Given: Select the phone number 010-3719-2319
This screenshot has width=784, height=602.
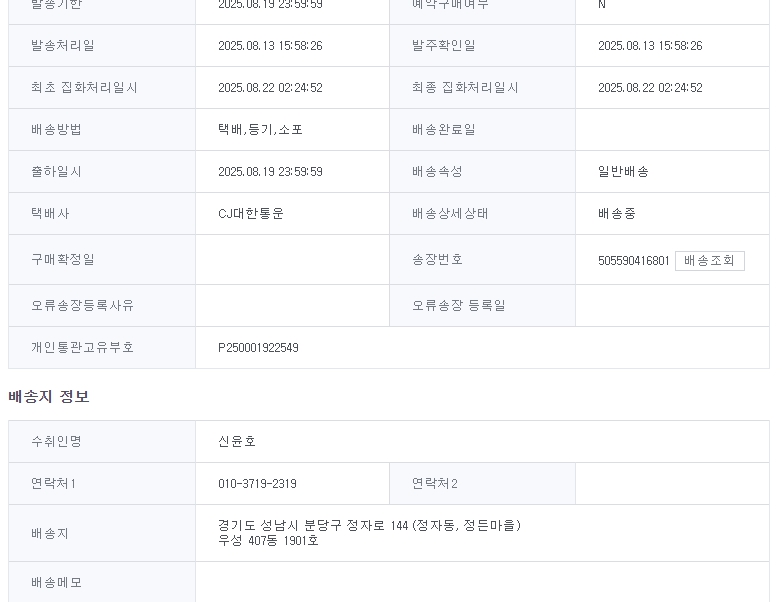Looking at the screenshot, I should [x=257, y=484].
